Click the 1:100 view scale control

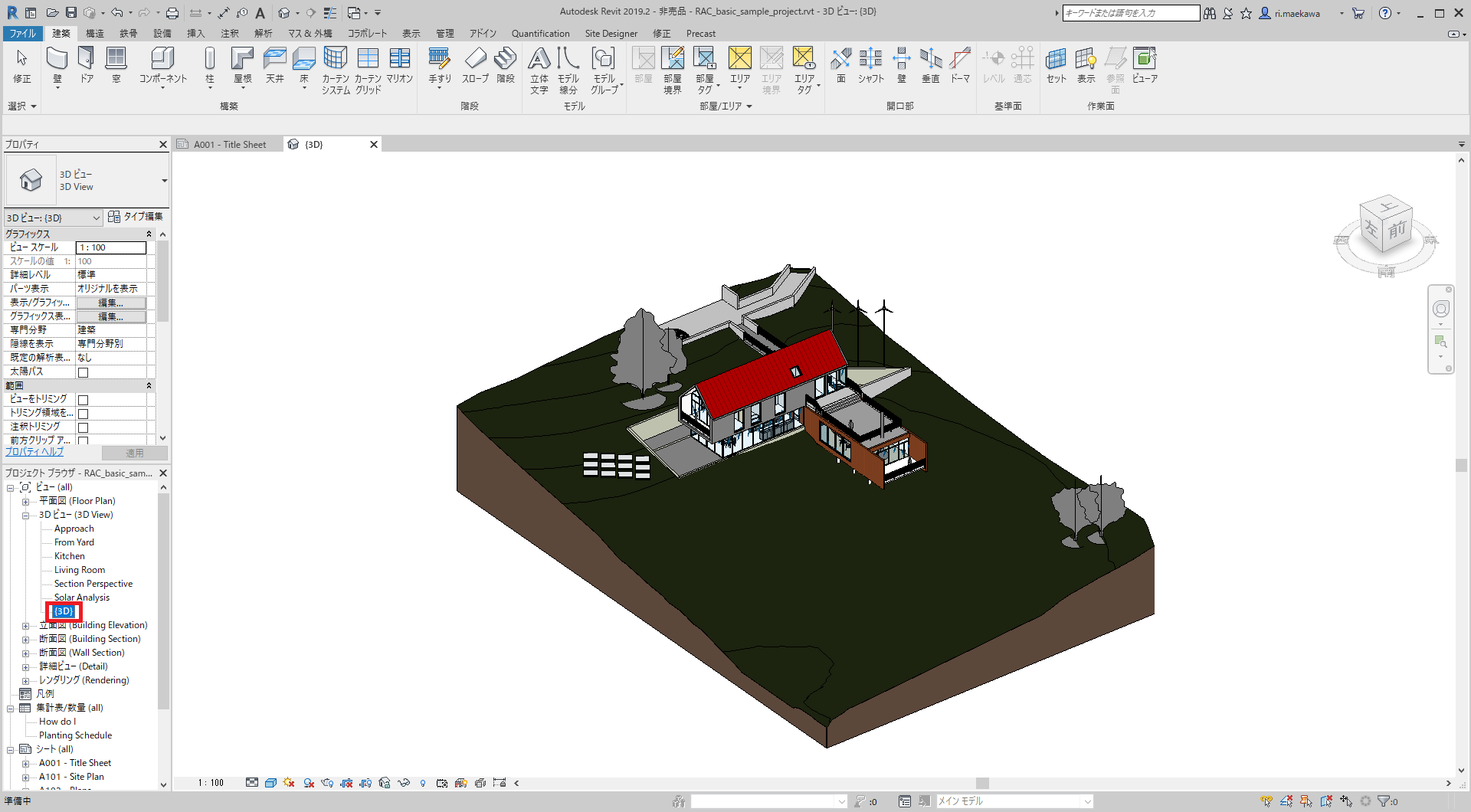click(x=211, y=782)
